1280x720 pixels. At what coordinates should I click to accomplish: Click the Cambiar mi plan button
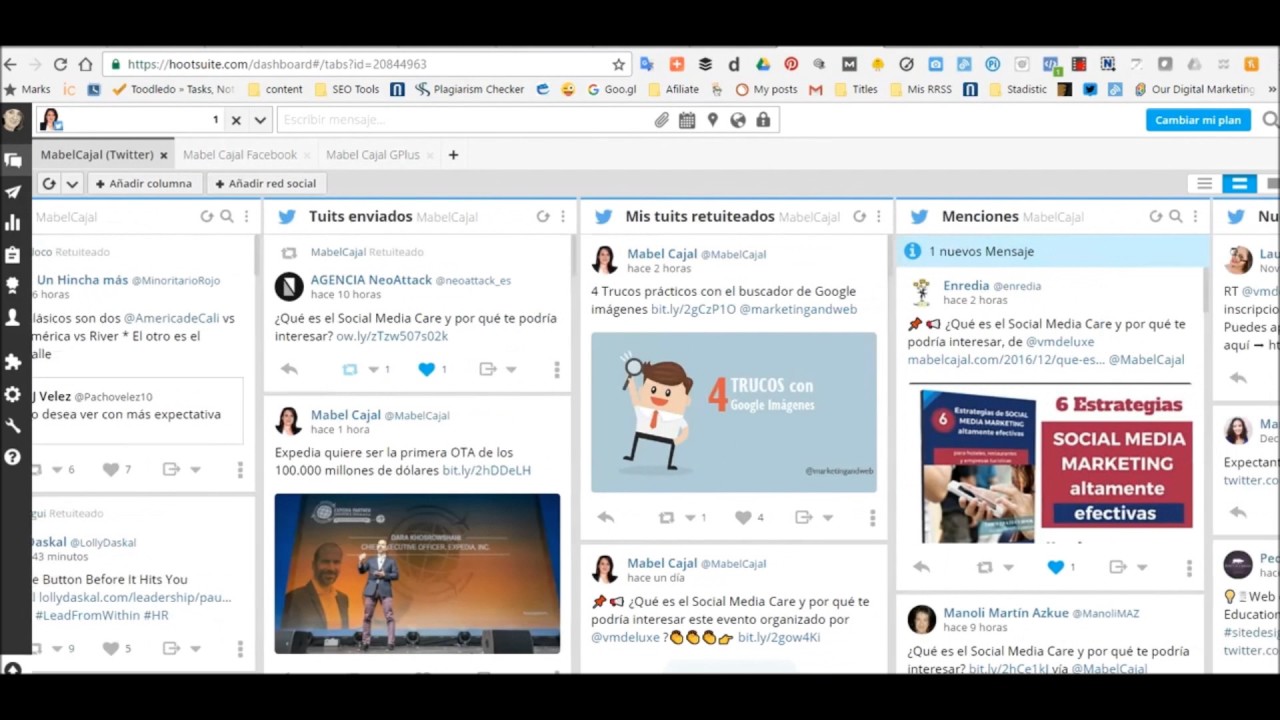pos(1198,120)
